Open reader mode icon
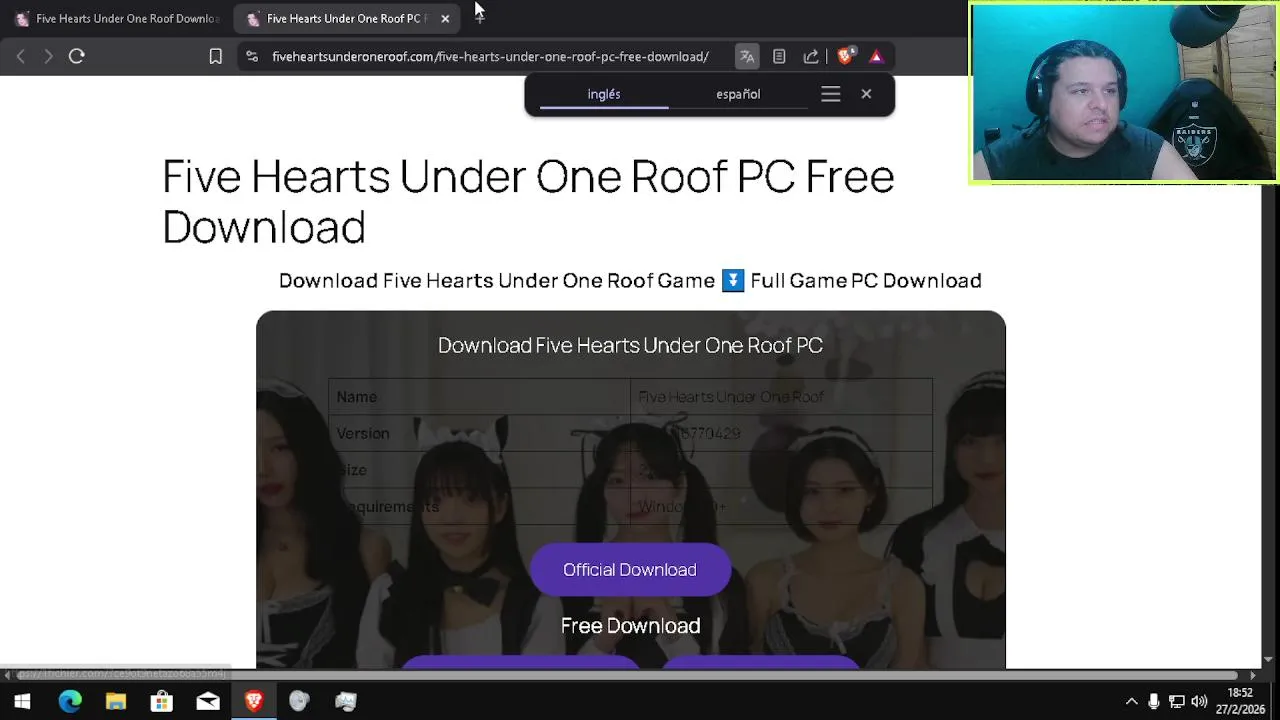This screenshot has width=1280, height=720. (779, 56)
